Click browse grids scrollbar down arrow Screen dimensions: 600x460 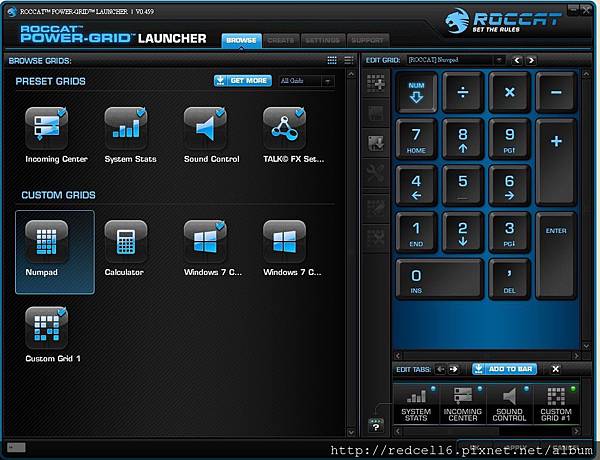tap(351, 432)
